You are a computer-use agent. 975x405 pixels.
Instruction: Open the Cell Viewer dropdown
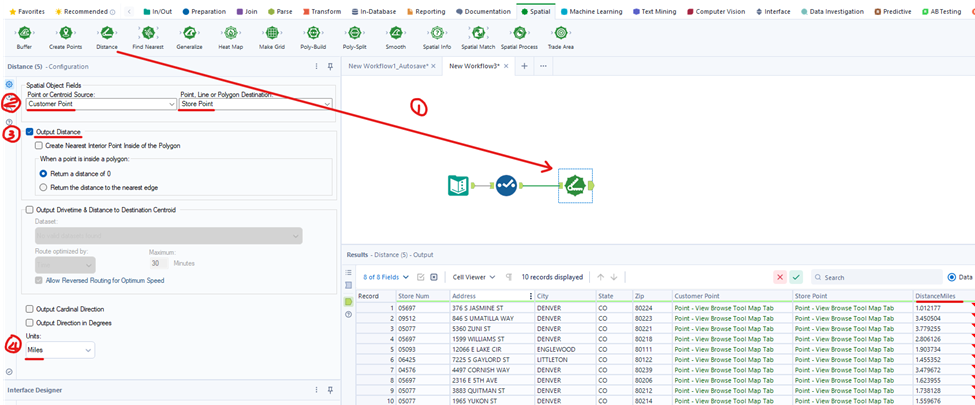coord(473,277)
